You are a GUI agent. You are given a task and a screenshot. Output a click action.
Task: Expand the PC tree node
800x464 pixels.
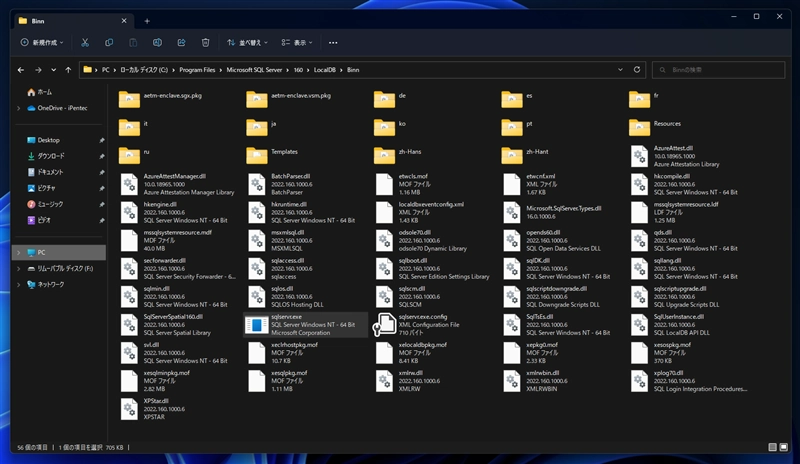19,253
